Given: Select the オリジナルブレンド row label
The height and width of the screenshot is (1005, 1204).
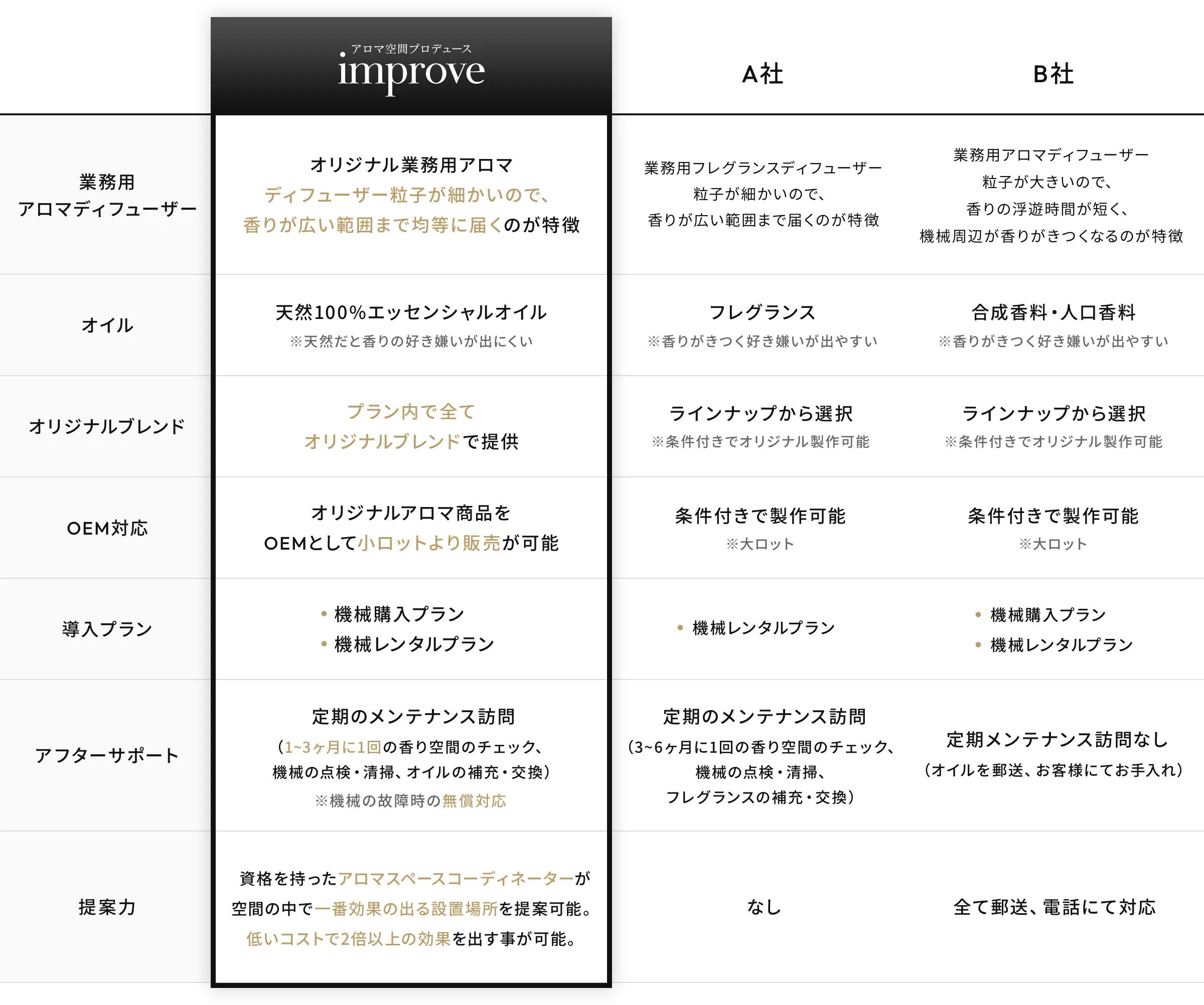Looking at the screenshot, I should (106, 426).
